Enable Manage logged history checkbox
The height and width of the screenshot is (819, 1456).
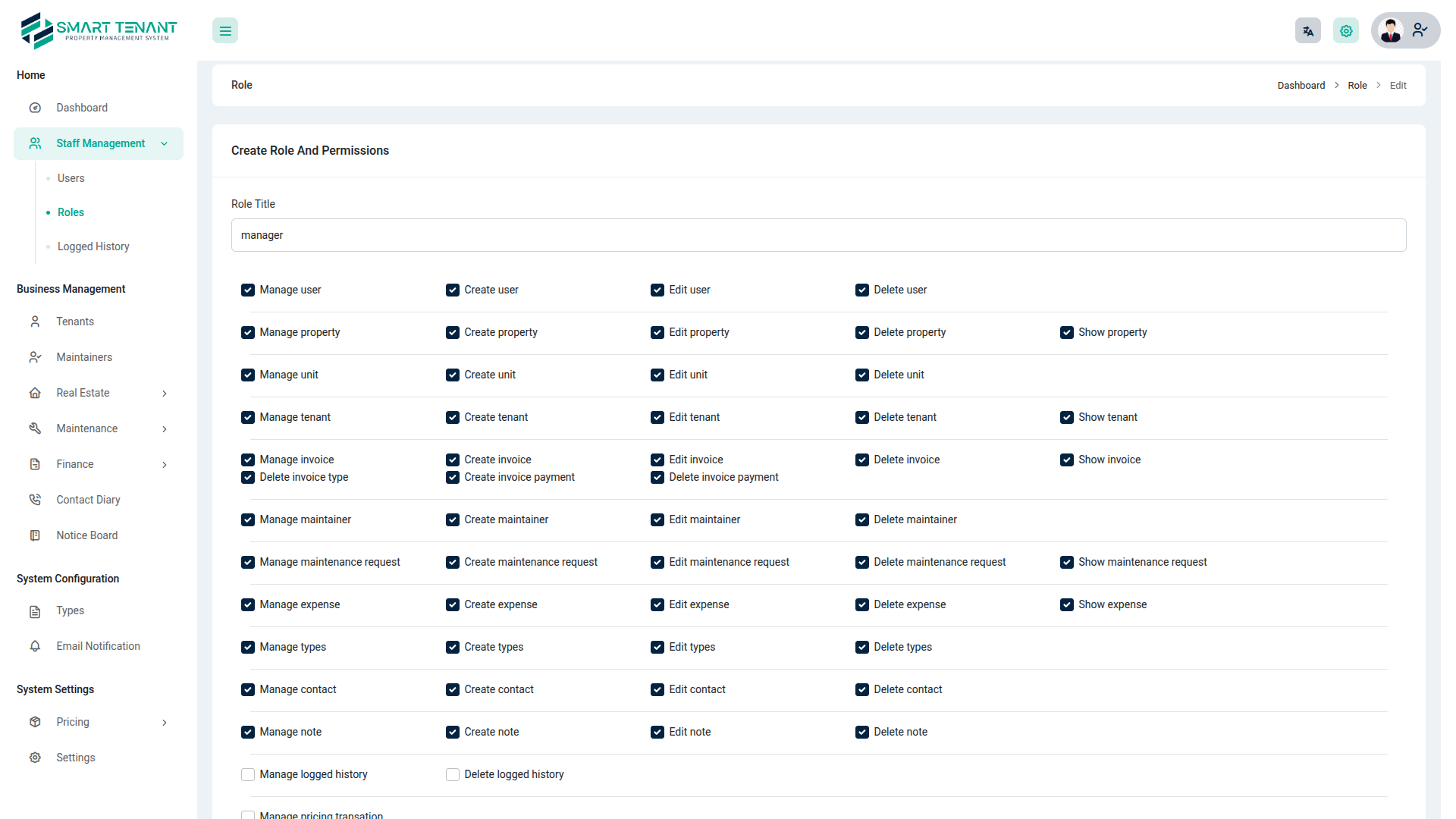point(248,774)
